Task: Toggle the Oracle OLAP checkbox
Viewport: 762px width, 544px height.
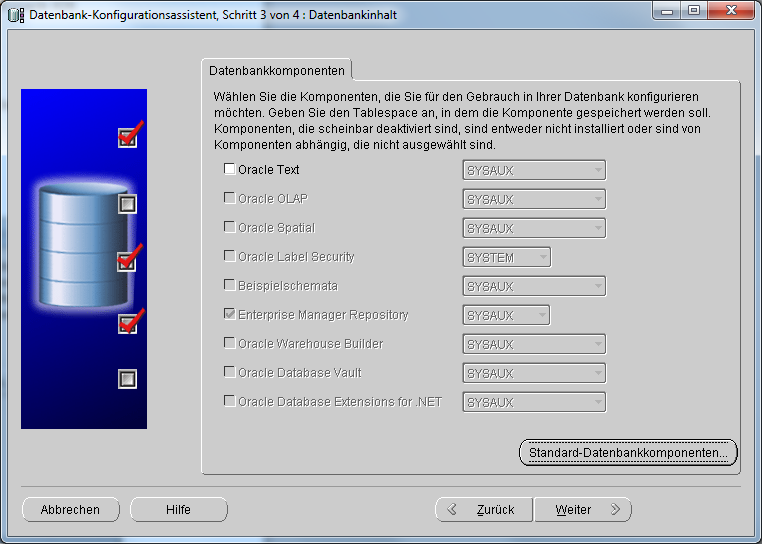Action: coord(229,198)
